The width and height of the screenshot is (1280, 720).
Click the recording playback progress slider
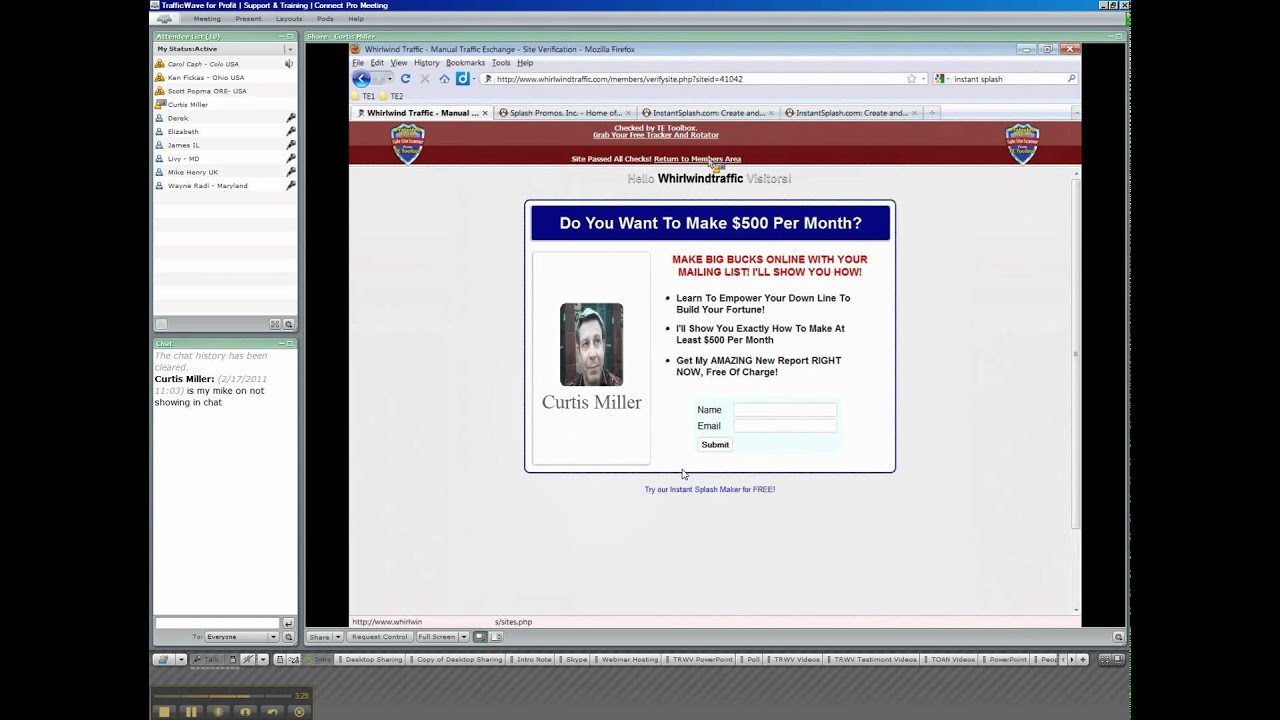point(222,696)
